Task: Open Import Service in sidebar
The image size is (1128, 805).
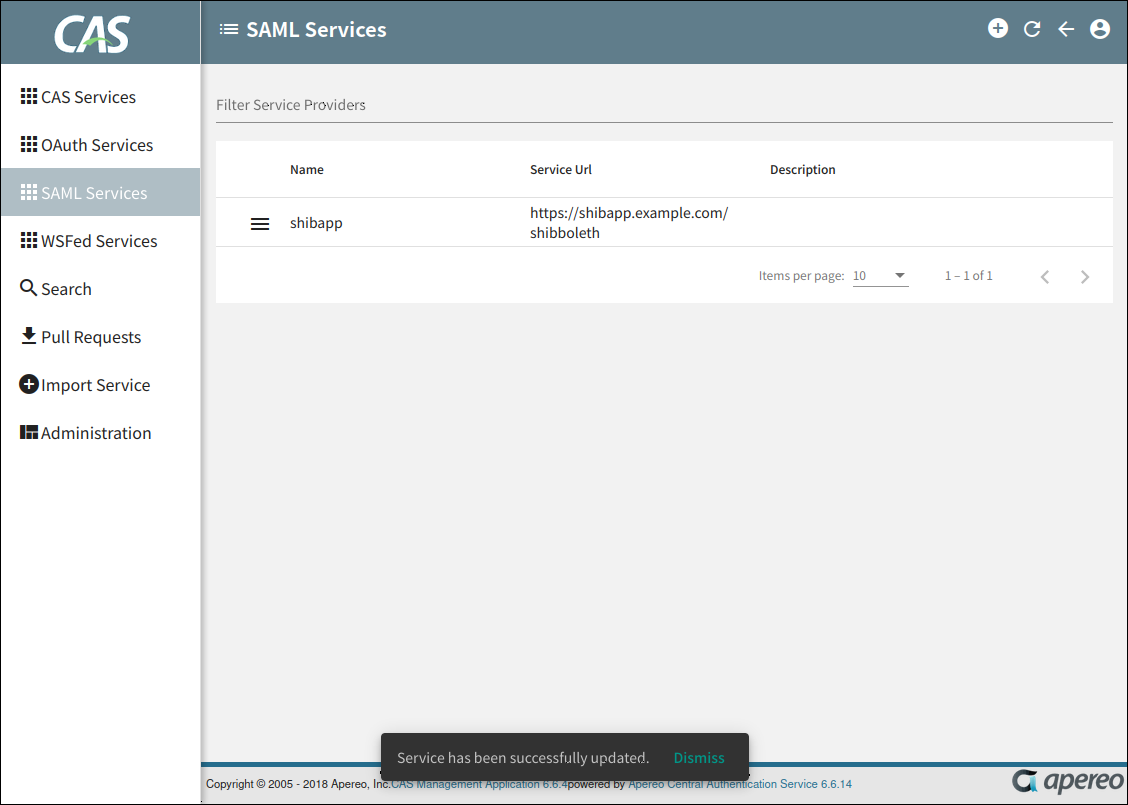Action: click(95, 385)
